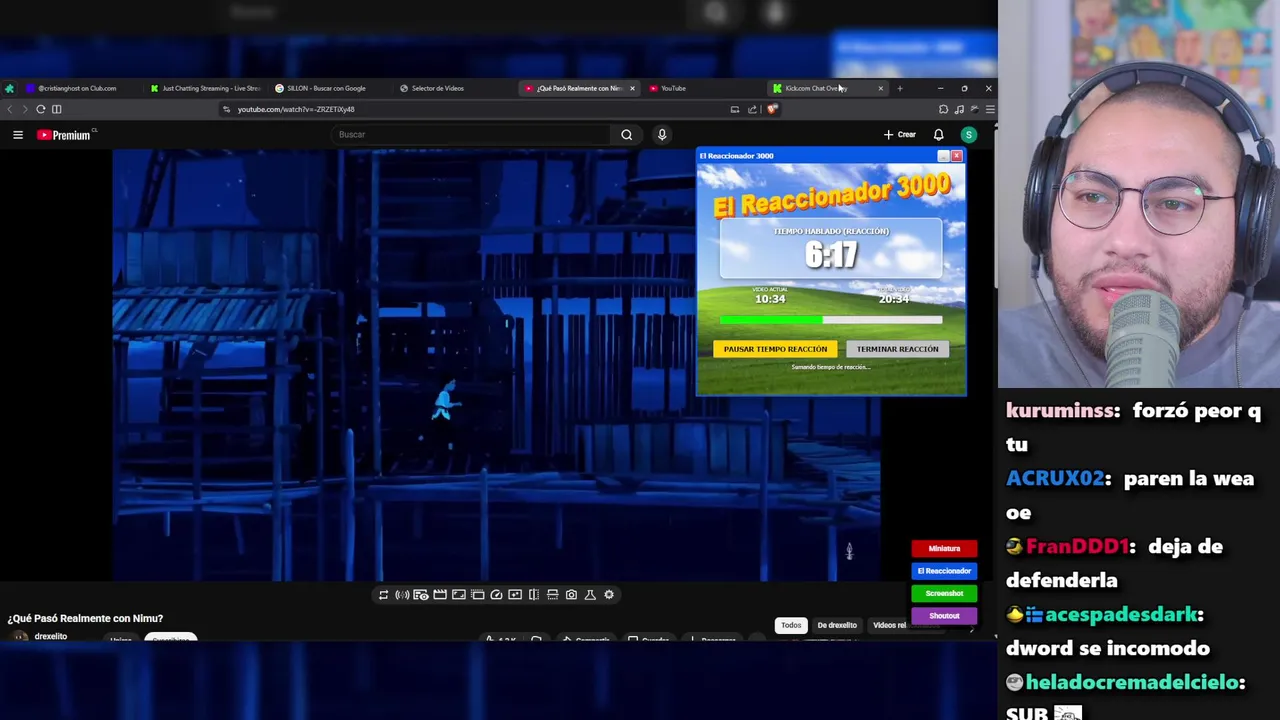The width and height of the screenshot is (1280, 720).
Task: Open enhancer settings gear icon below video
Action: coord(609,595)
